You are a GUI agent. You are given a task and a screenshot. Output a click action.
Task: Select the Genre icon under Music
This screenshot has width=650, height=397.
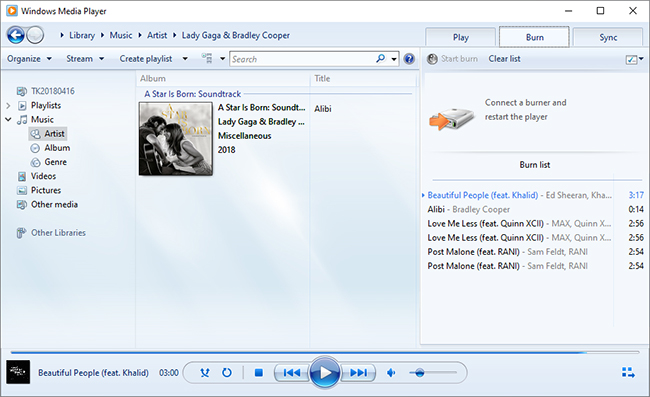(36, 162)
